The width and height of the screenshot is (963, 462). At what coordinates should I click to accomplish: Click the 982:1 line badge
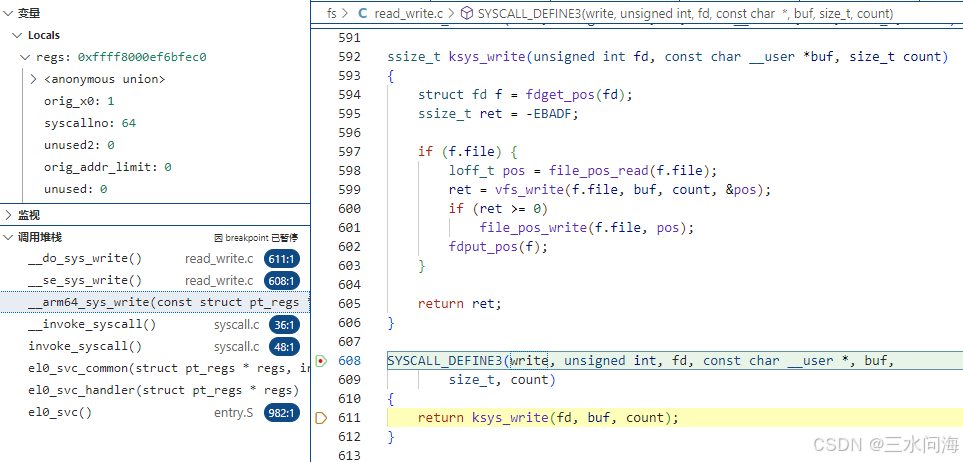tap(282, 413)
